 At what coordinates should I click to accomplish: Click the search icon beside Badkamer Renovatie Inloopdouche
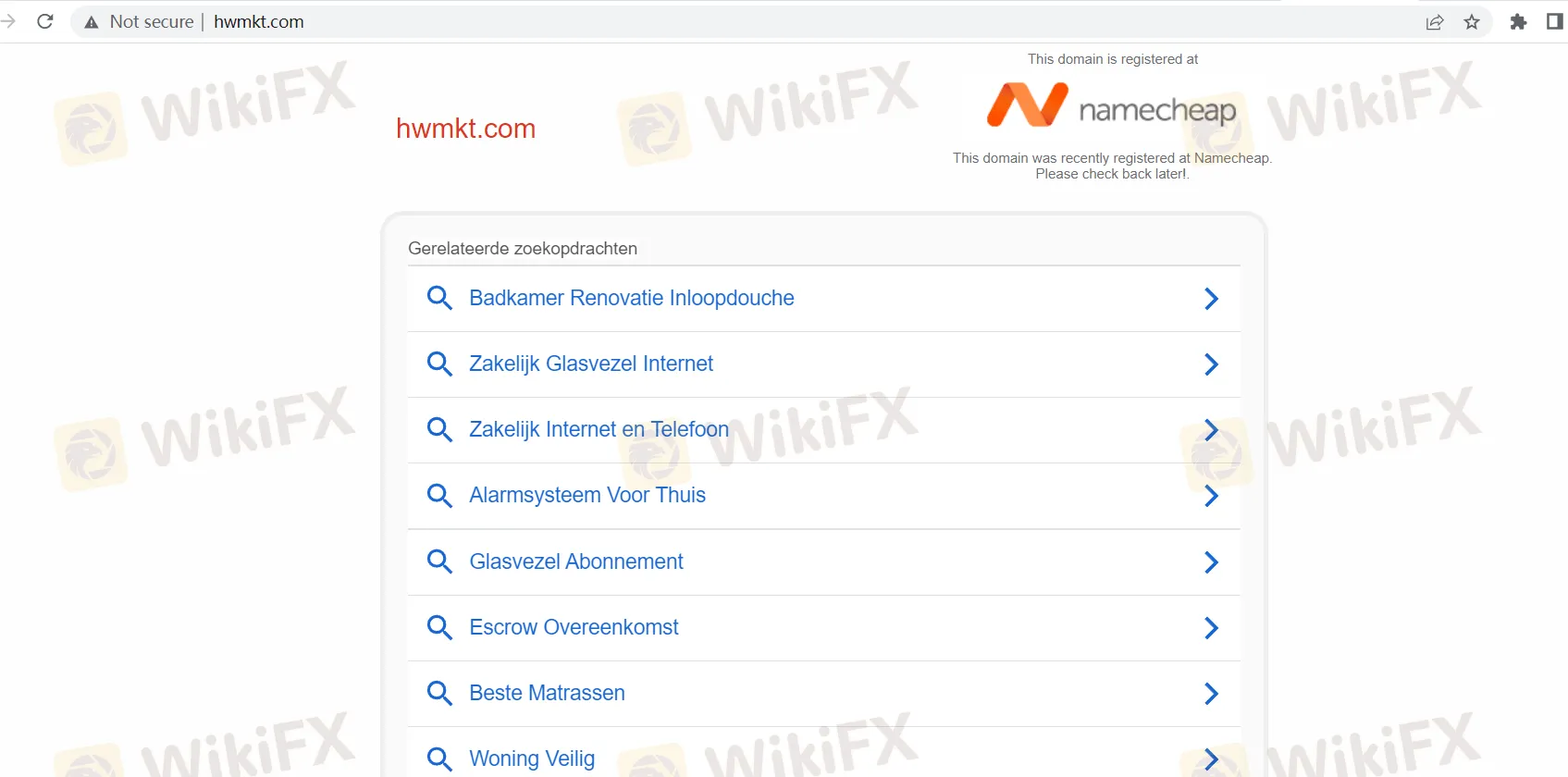[x=439, y=298]
